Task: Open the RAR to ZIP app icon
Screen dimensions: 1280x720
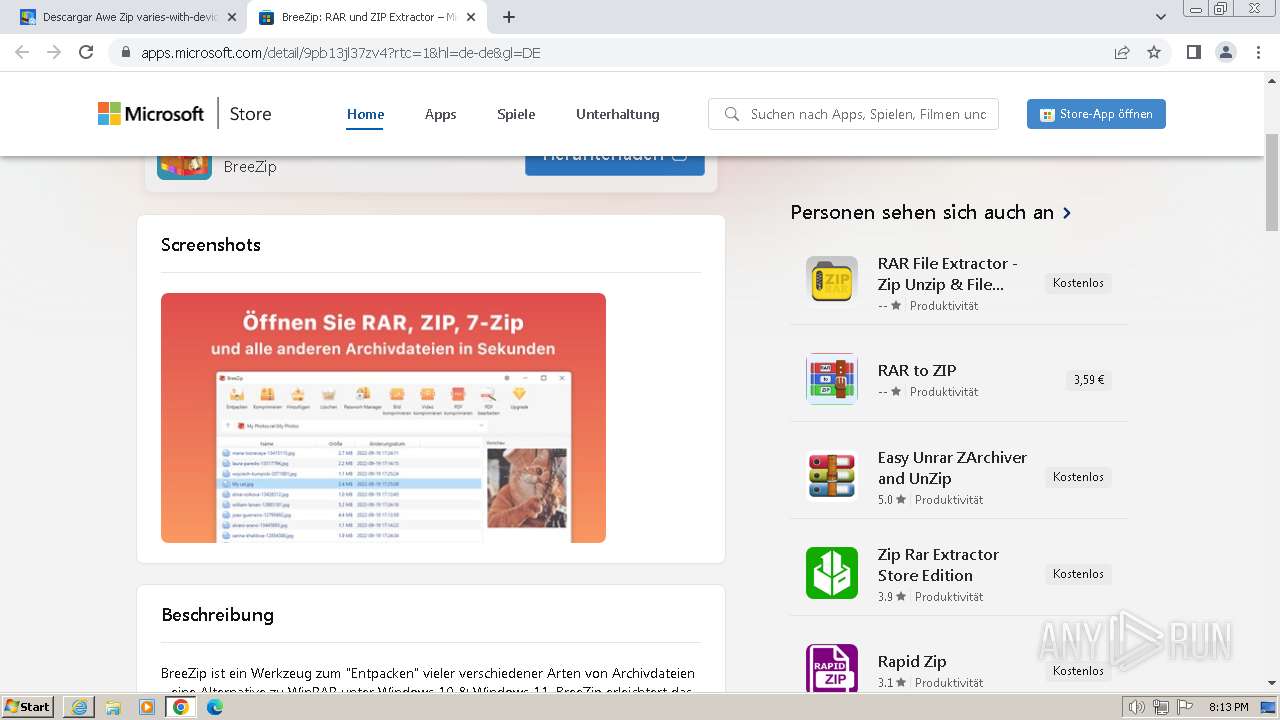Action: [832, 379]
